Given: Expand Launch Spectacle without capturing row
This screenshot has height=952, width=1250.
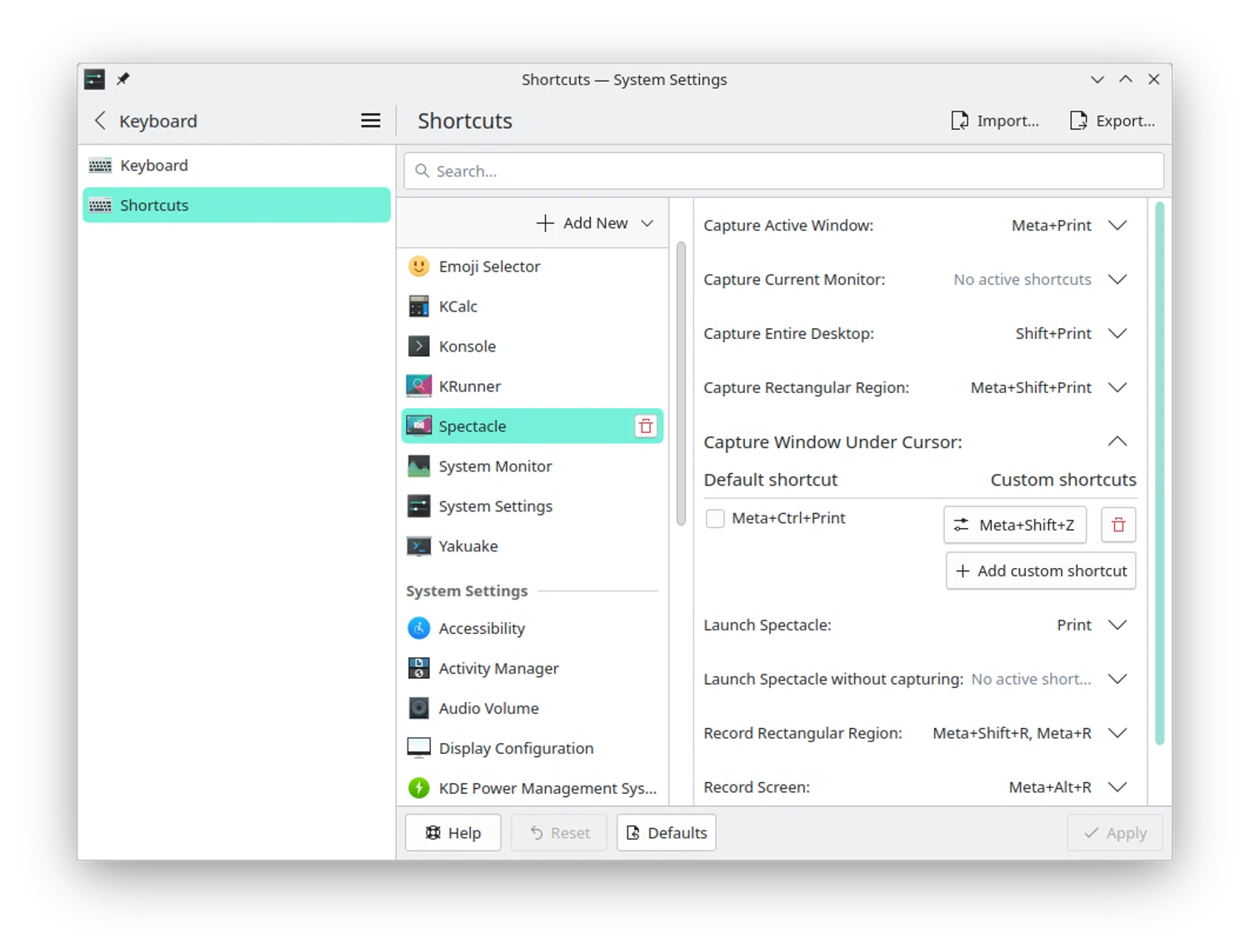Looking at the screenshot, I should [1117, 680].
